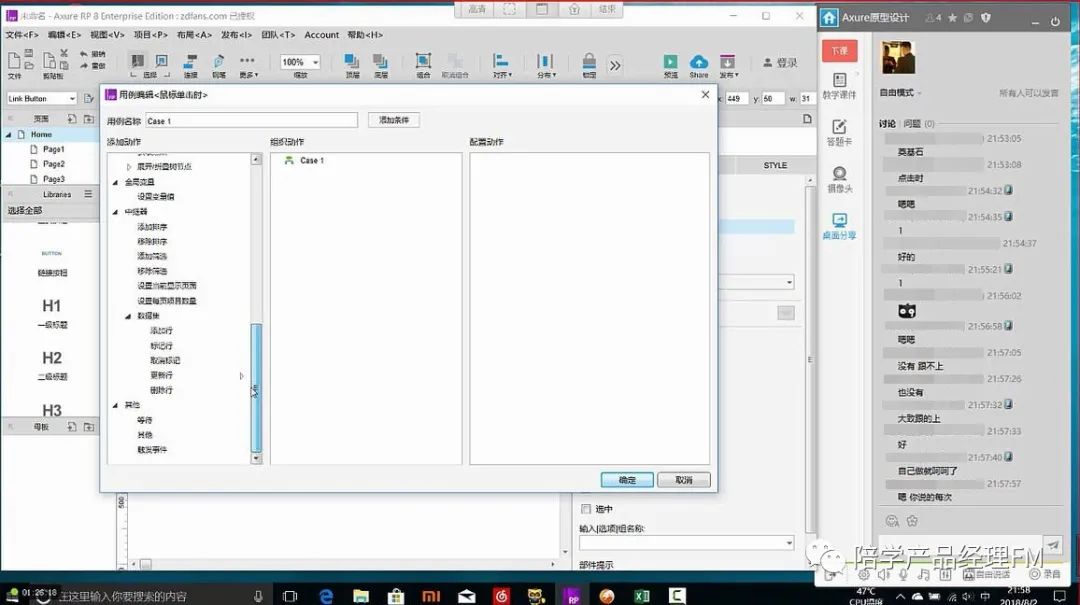1080x605 pixels.
Task: Click the Bring to Front icon
Action: click(352, 61)
